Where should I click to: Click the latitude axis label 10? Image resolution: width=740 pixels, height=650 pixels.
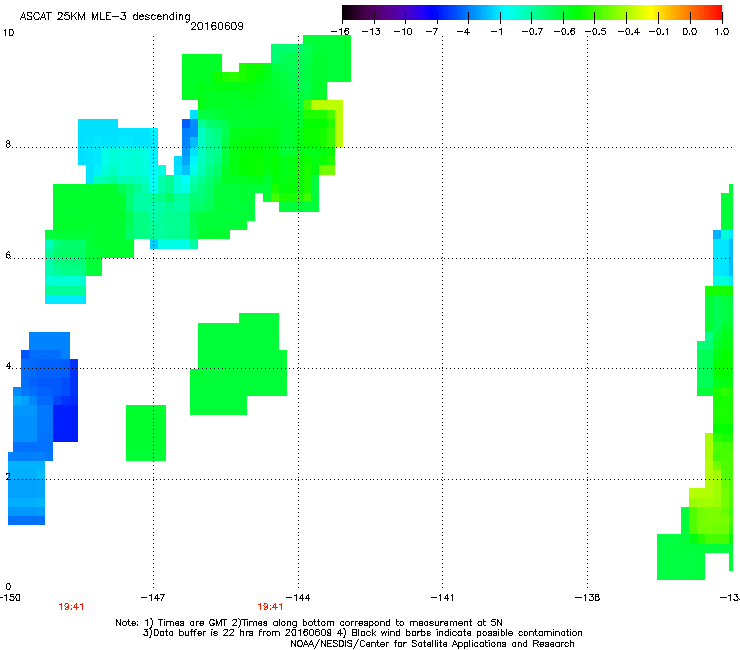8,33
